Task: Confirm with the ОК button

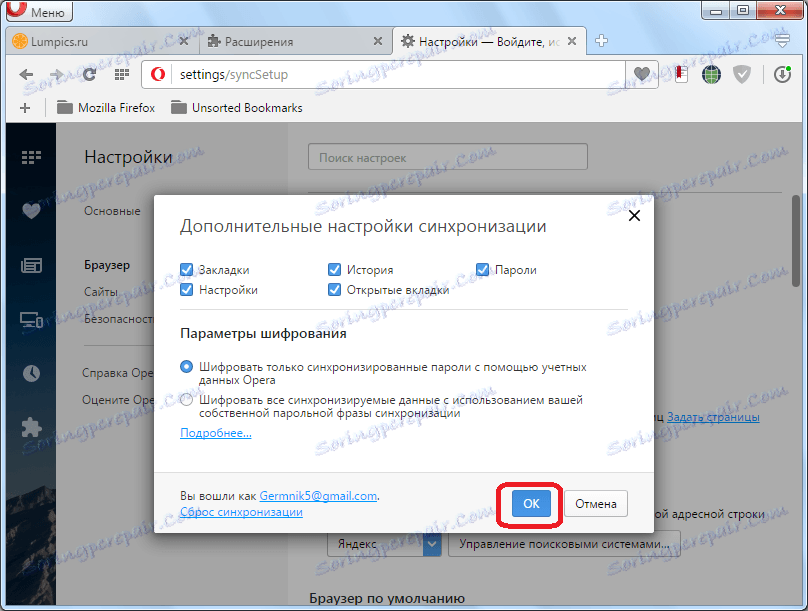Action: click(x=531, y=503)
